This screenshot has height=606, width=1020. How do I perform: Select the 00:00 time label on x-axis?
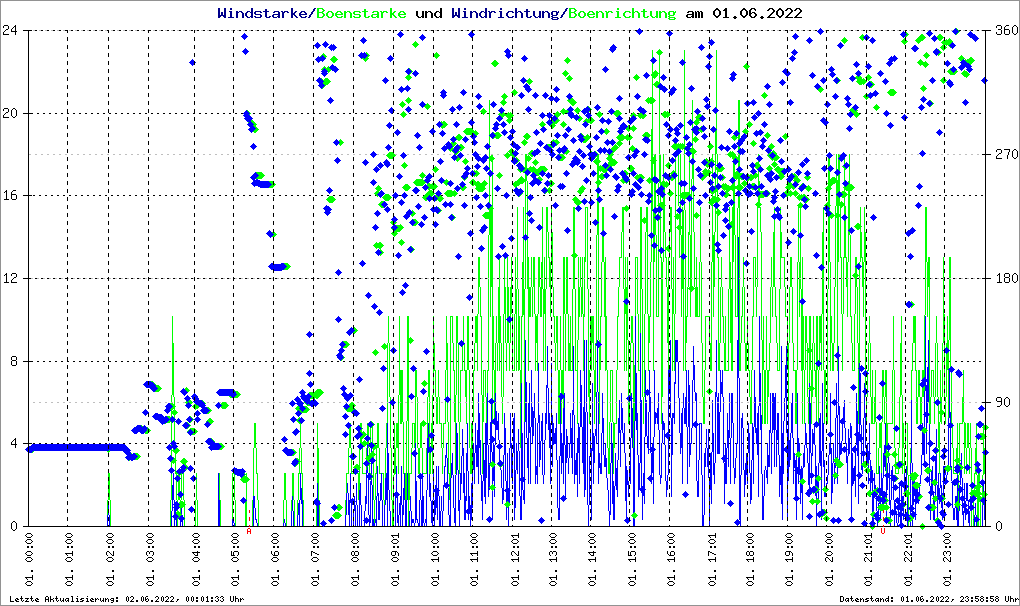(x=30, y=559)
